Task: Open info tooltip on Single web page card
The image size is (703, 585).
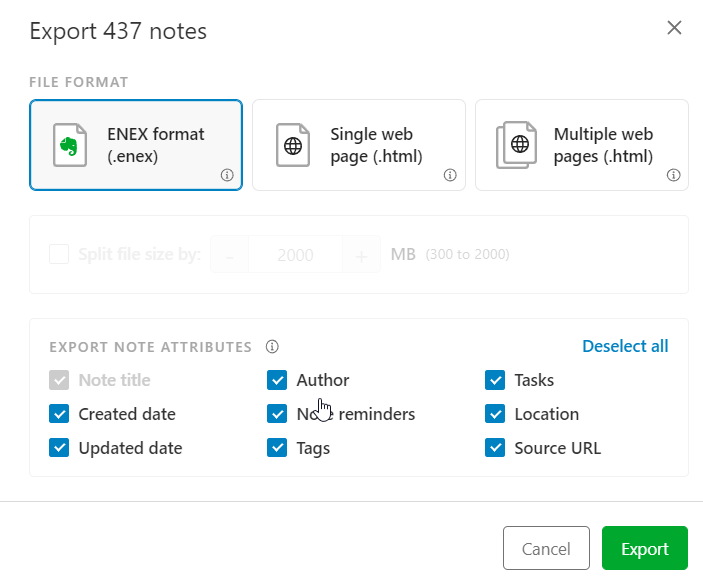Action: pyautogui.click(x=450, y=175)
